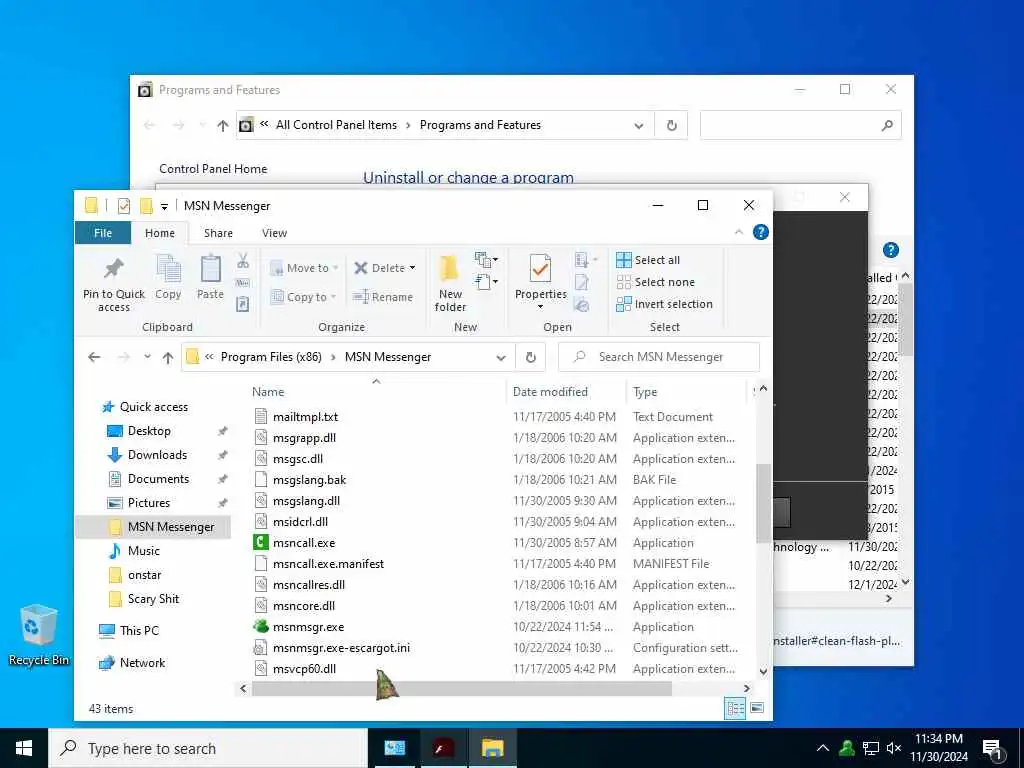Click the Paste shortcut icon
Screen dimensions: 1024x768
pos(243,304)
